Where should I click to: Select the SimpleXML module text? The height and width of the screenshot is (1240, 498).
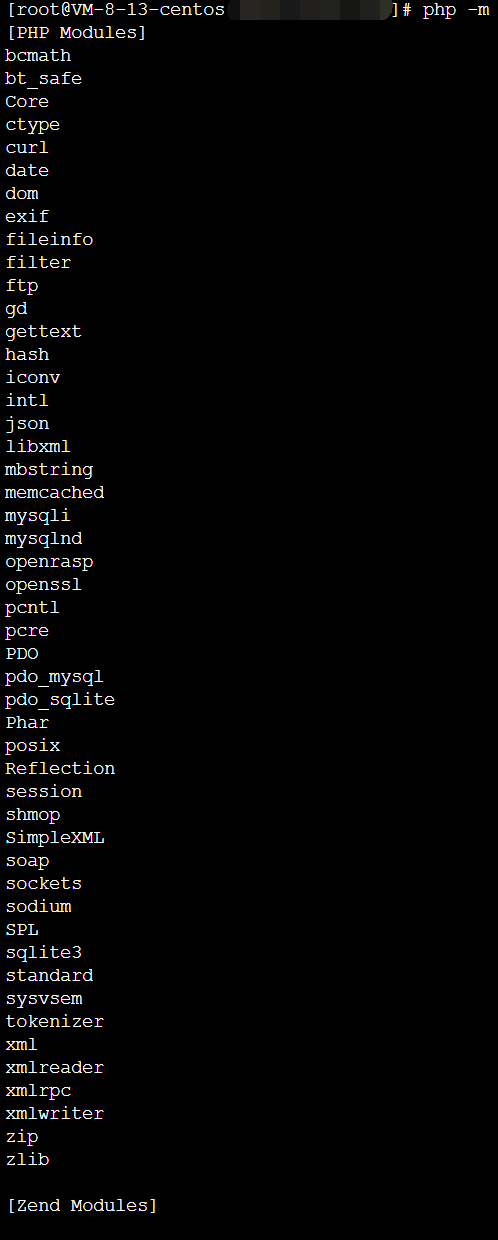coord(55,838)
